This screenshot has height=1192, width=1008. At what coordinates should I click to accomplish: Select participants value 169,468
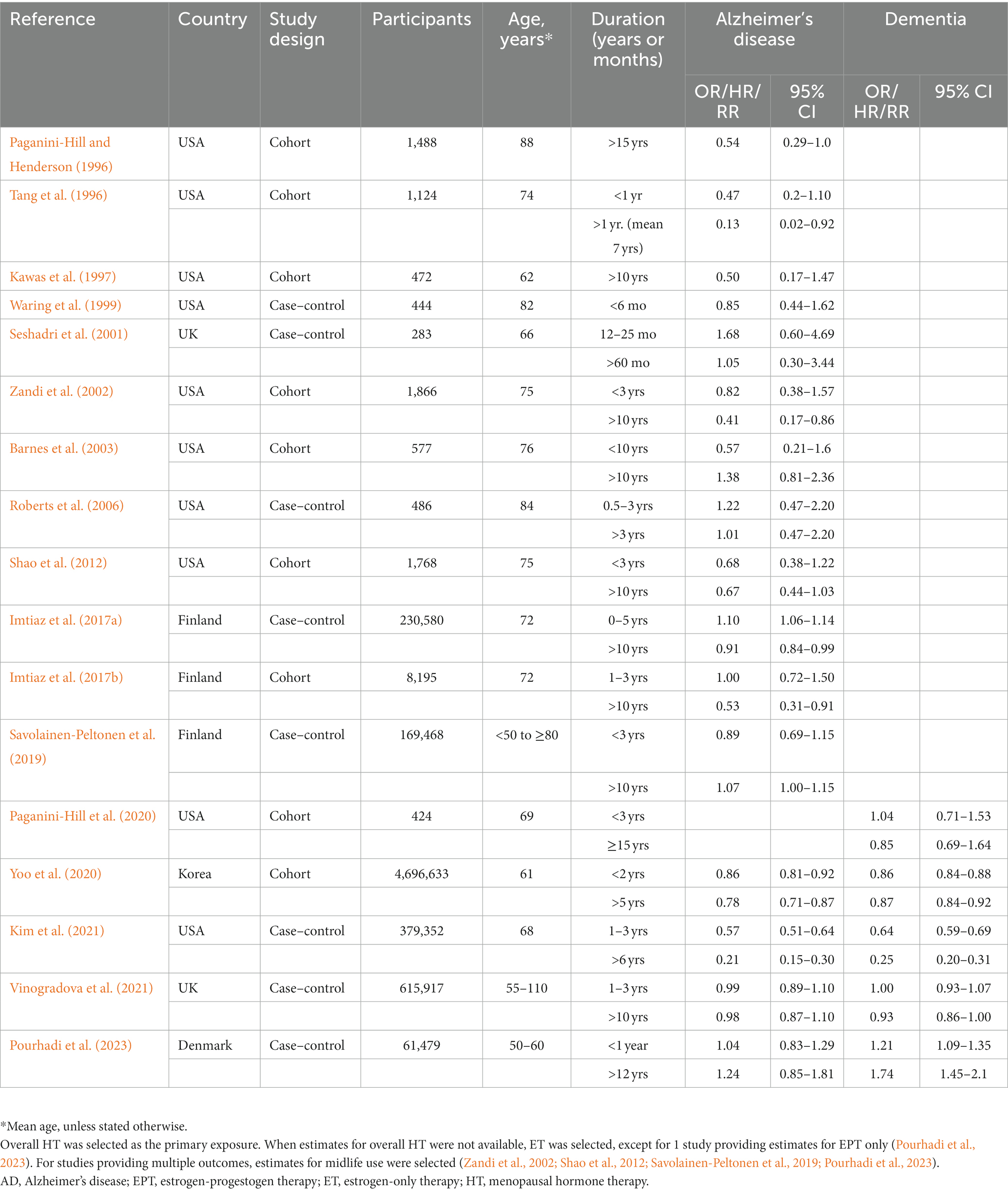pyautogui.click(x=422, y=734)
